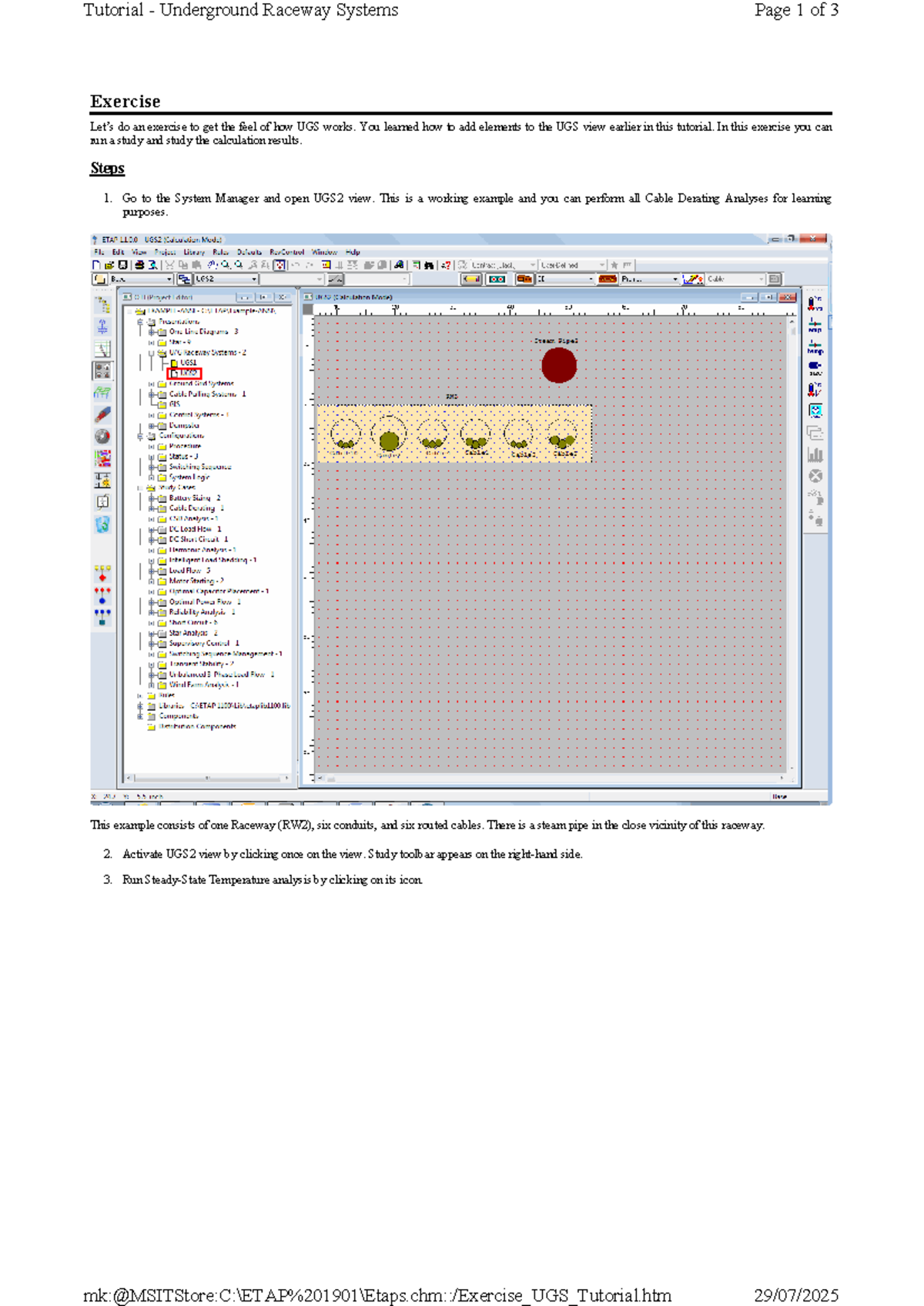Expand the One-Line Diagrams folder
Screen dimensions: 924x1306
(152, 332)
